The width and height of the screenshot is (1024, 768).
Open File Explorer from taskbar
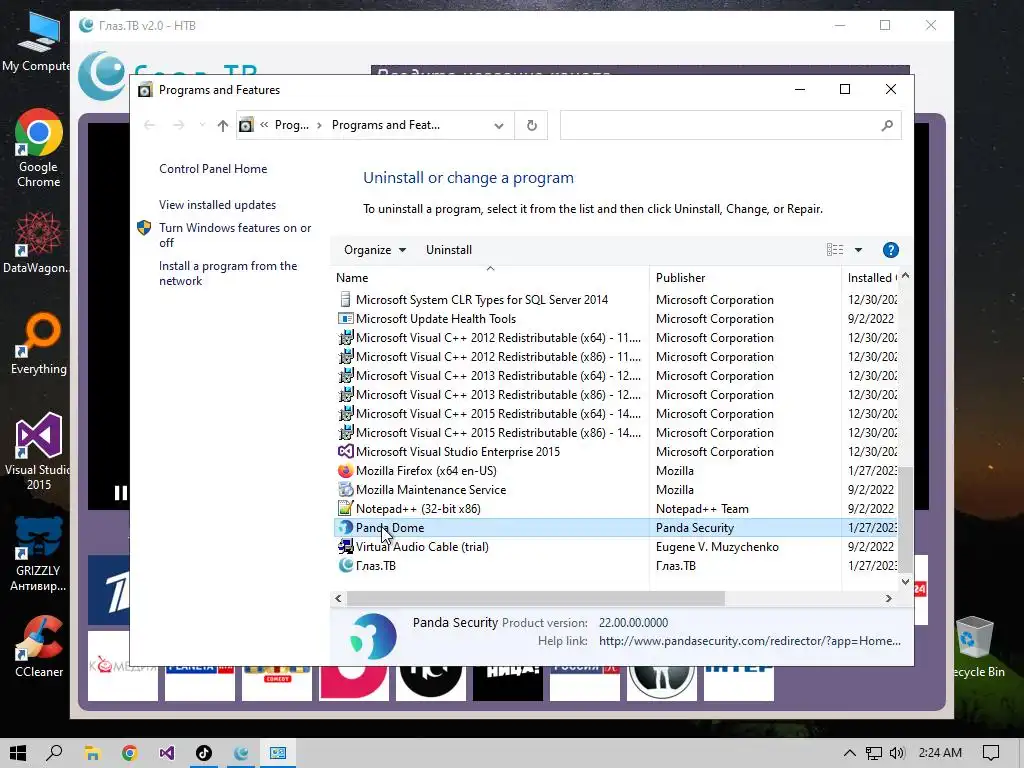click(92, 753)
